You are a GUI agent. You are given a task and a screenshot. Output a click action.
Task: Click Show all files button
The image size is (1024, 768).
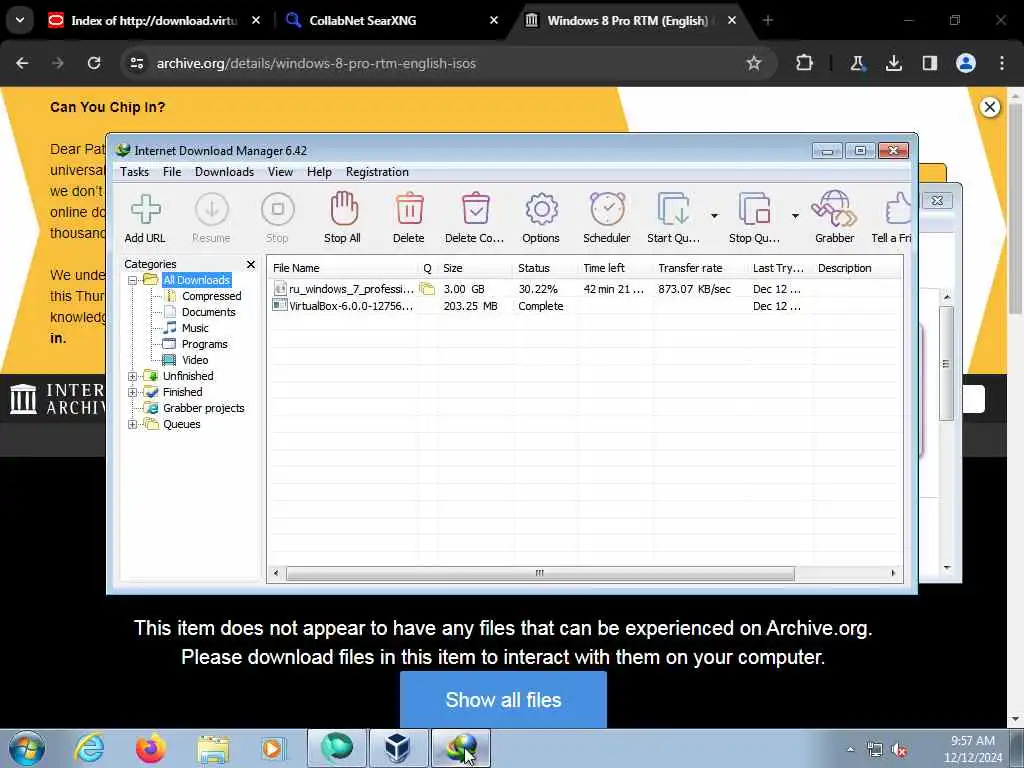coord(503,699)
